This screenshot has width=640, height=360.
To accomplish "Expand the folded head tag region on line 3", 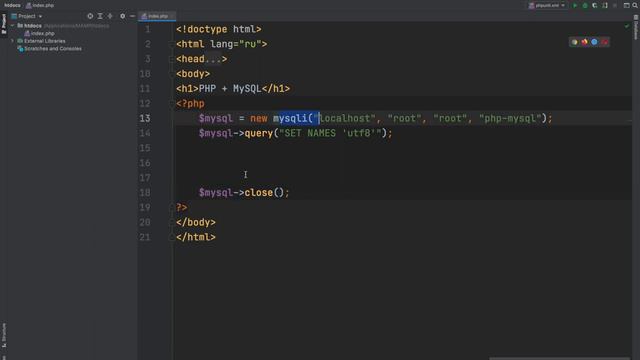I will [x=171, y=59].
